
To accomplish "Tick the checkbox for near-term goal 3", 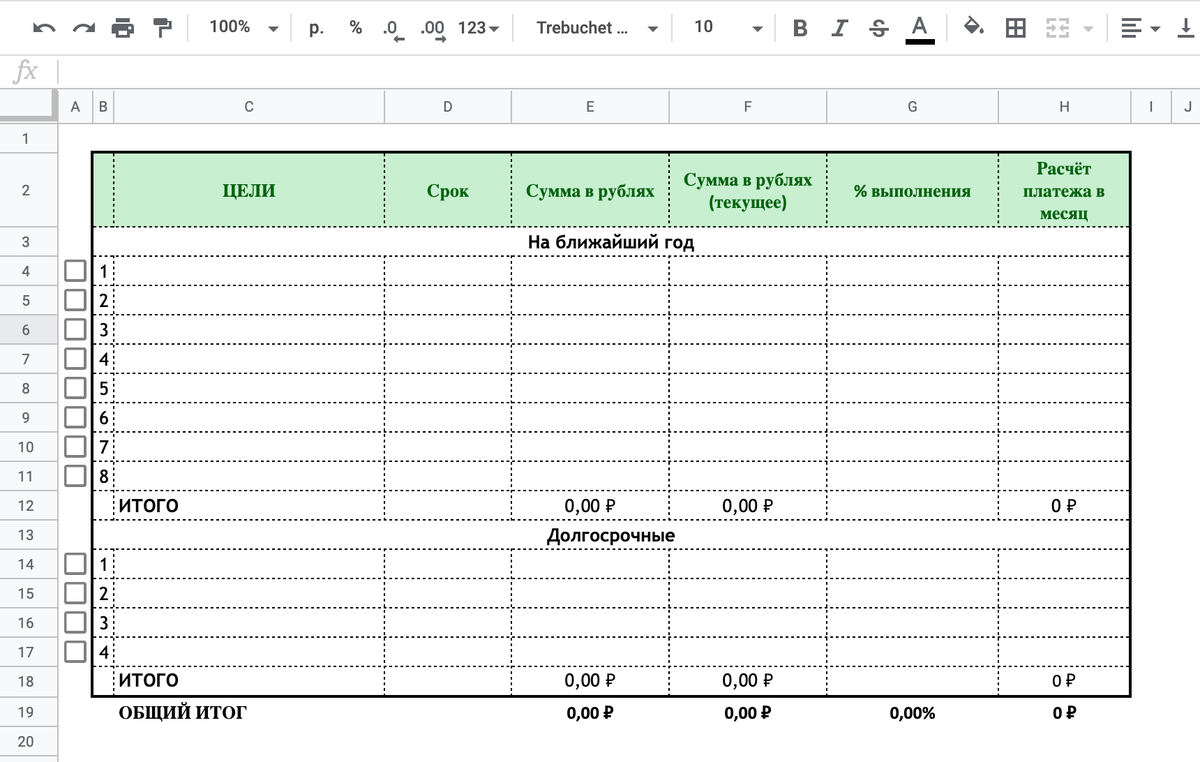I will click(75, 329).
